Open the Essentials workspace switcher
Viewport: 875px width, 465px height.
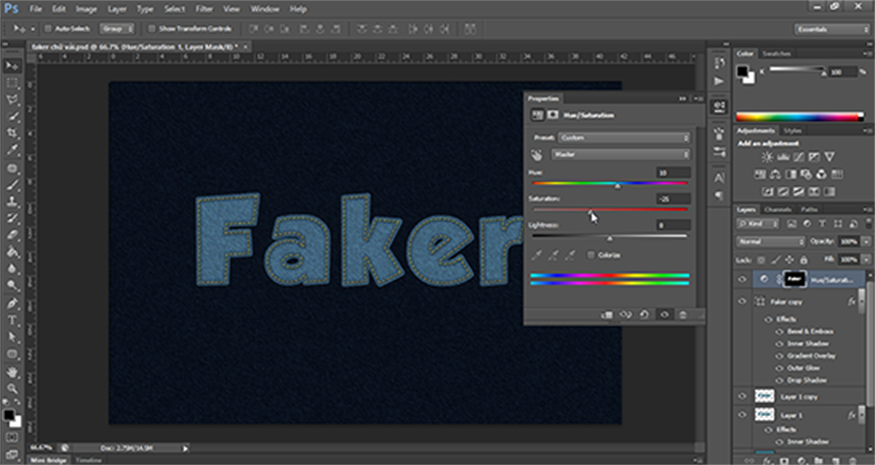(831, 30)
